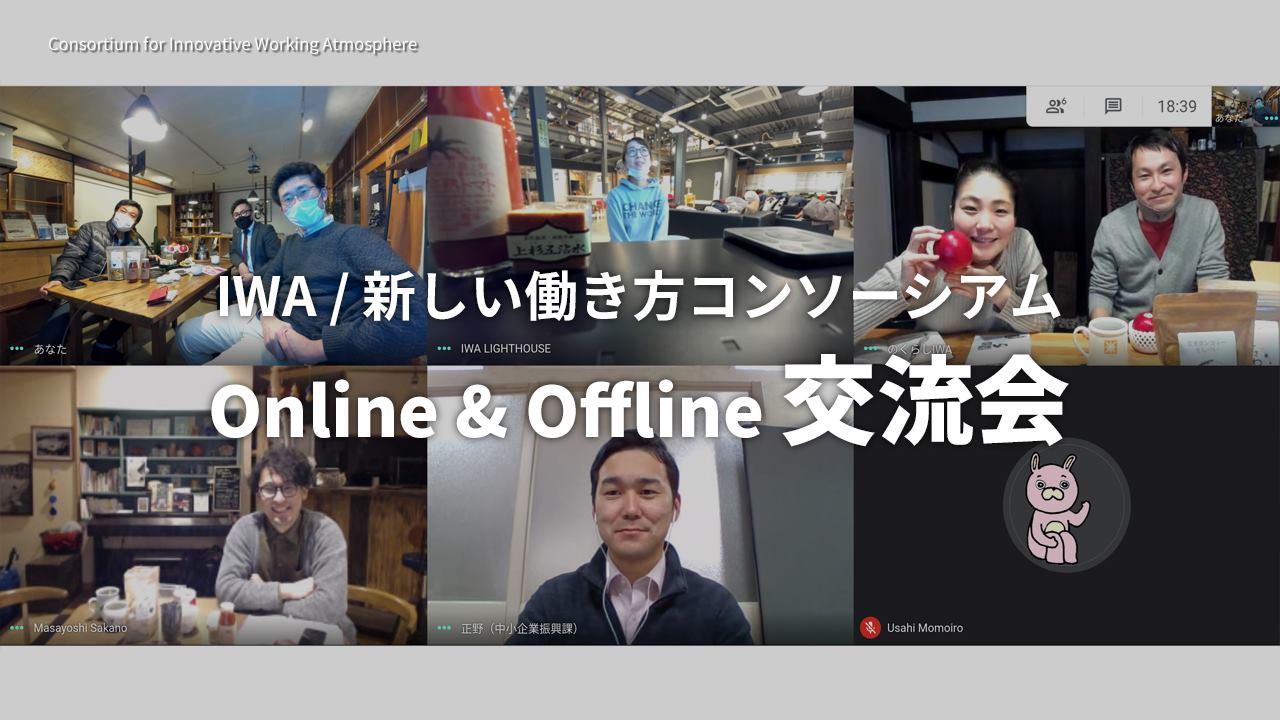Image resolution: width=1280 pixels, height=720 pixels.
Task: Click the muted microphone icon for Usahi Momoiro
Action: (870, 628)
